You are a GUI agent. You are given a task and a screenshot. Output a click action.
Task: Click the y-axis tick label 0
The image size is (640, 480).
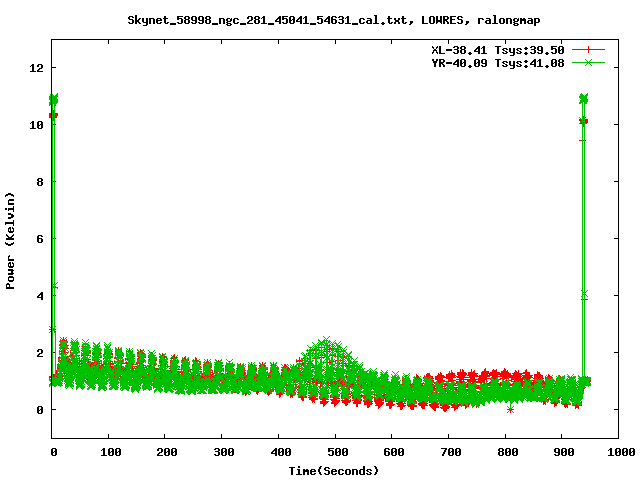40,410
